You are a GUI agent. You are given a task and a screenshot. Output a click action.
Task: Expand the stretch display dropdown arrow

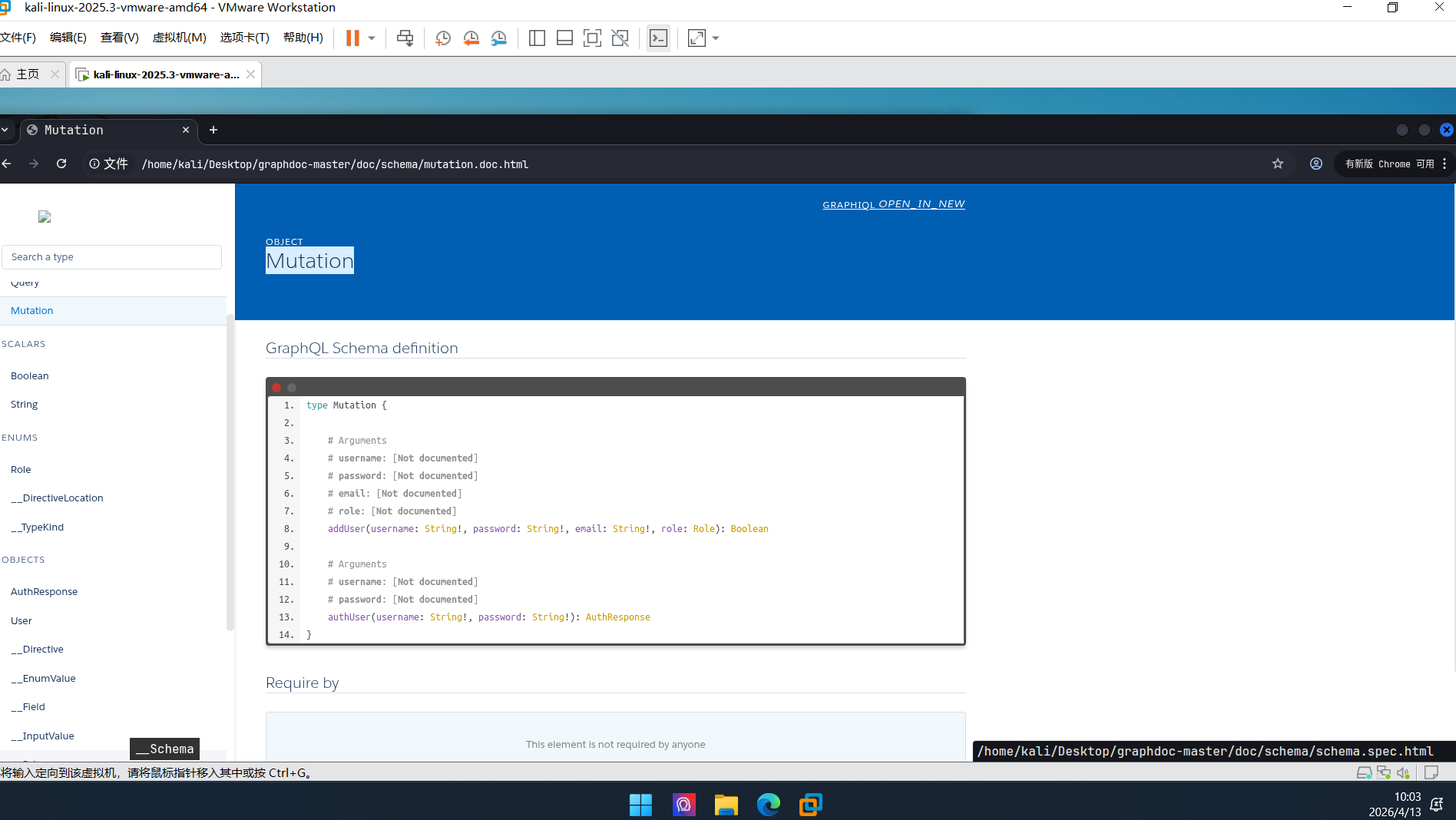pos(716,38)
